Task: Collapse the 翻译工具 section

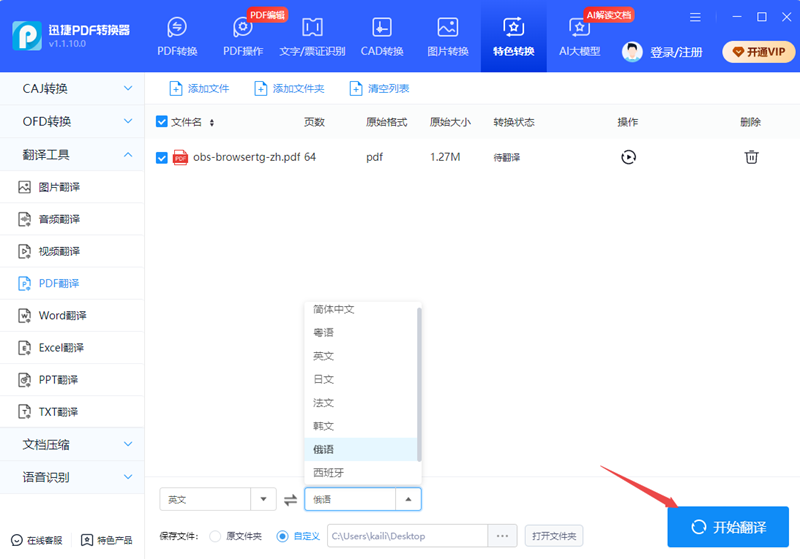Action: click(x=72, y=155)
